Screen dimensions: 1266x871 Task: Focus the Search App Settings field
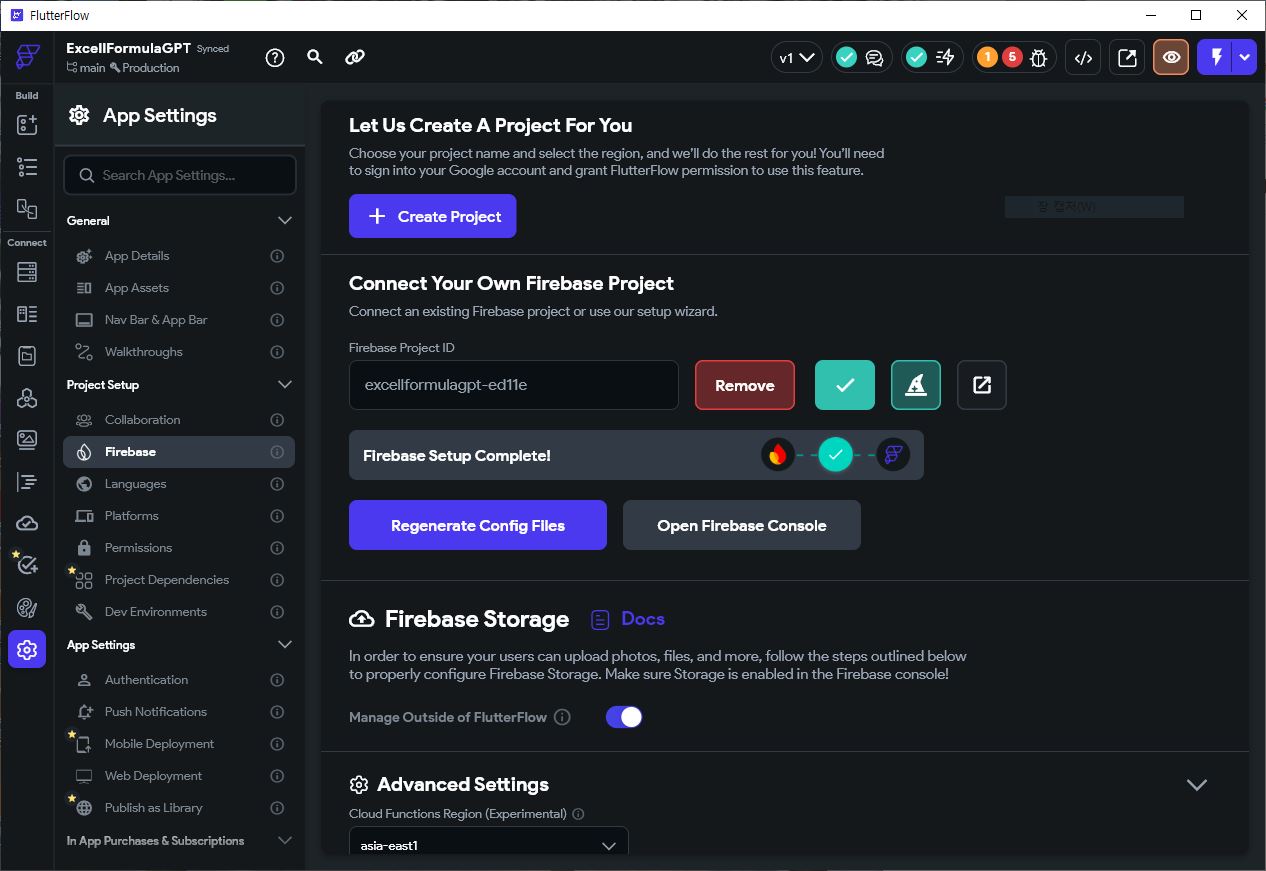(x=180, y=175)
